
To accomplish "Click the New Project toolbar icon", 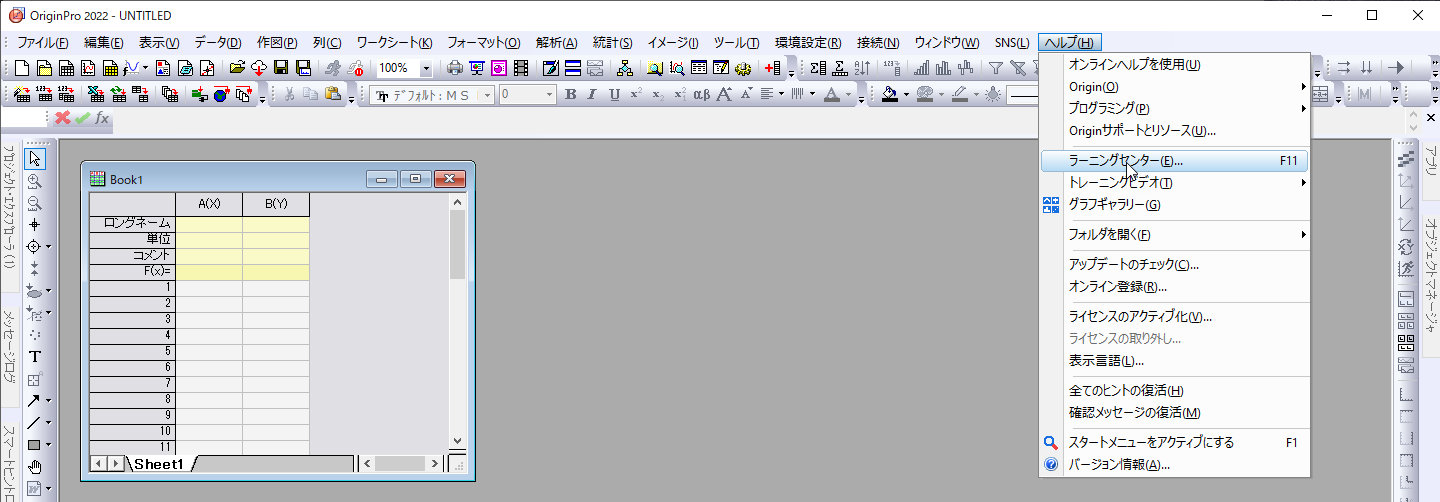I will 24,68.
